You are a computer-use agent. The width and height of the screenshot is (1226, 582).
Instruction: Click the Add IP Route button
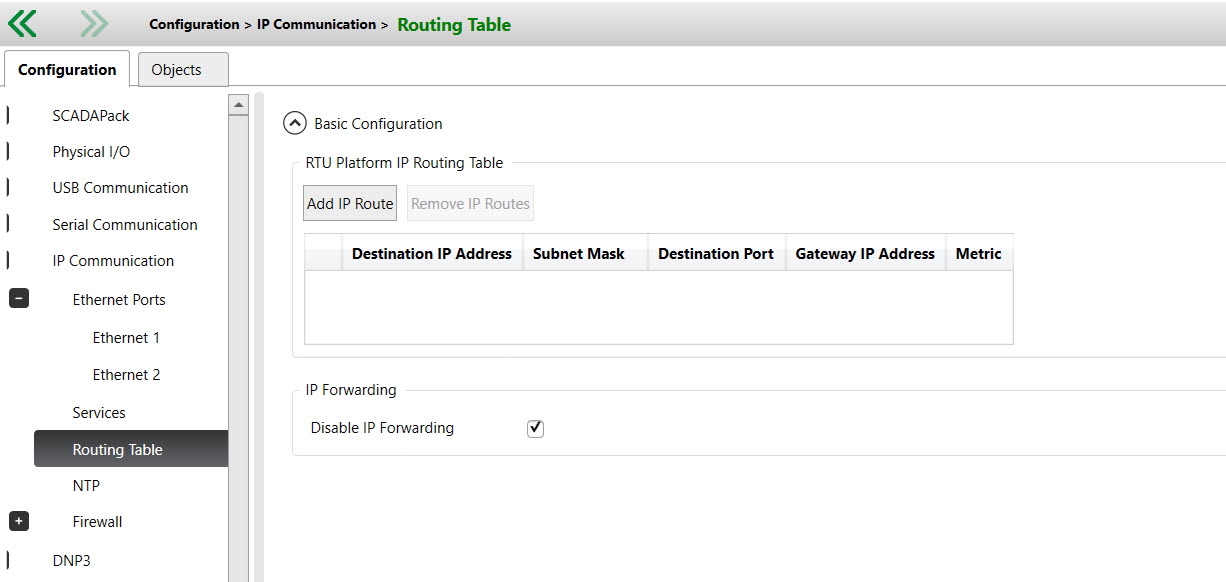350,203
